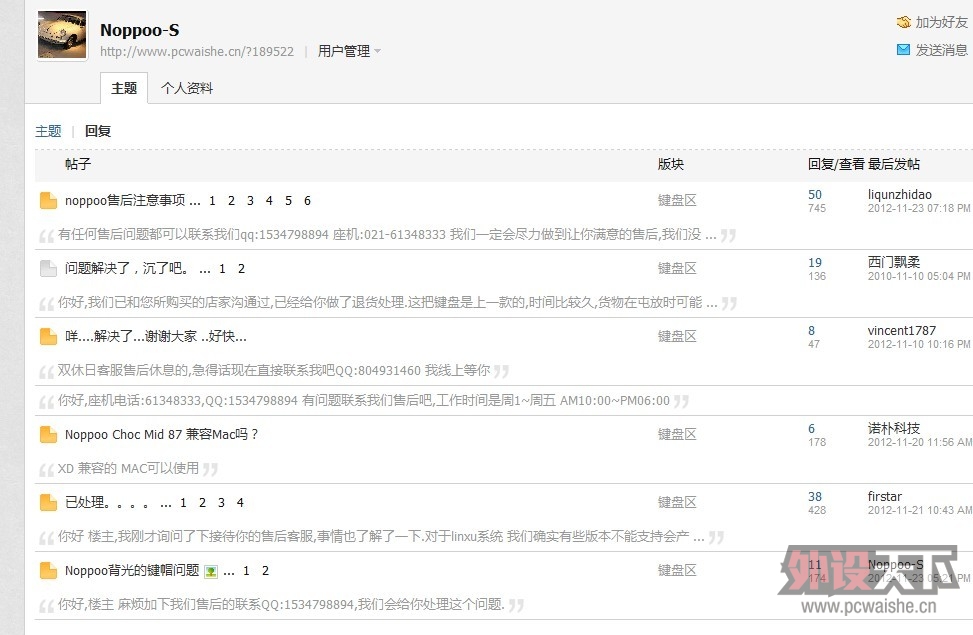Open the 用户管理 dropdown

coord(349,51)
